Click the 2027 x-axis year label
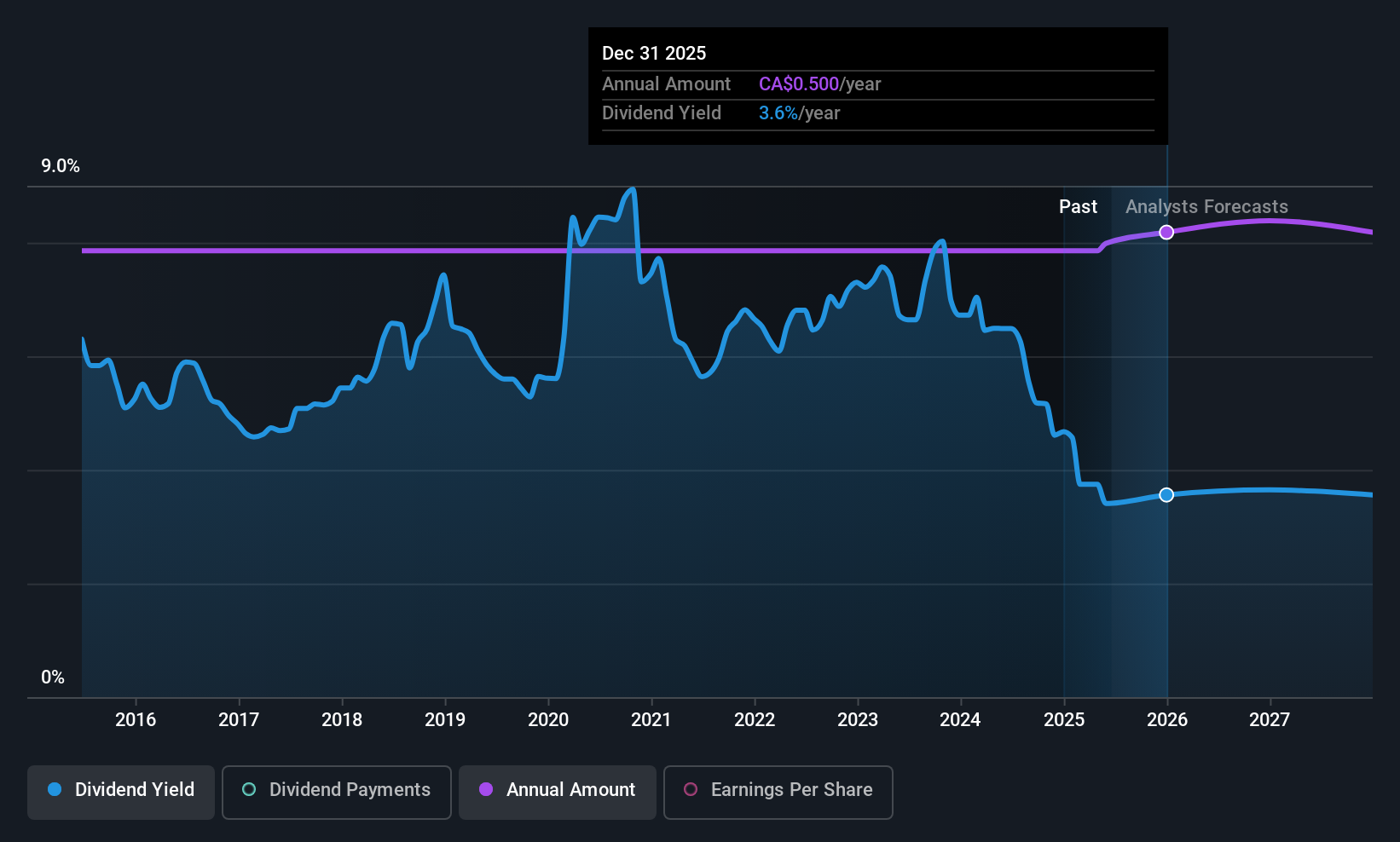This screenshot has height=842, width=1400. tap(1270, 720)
